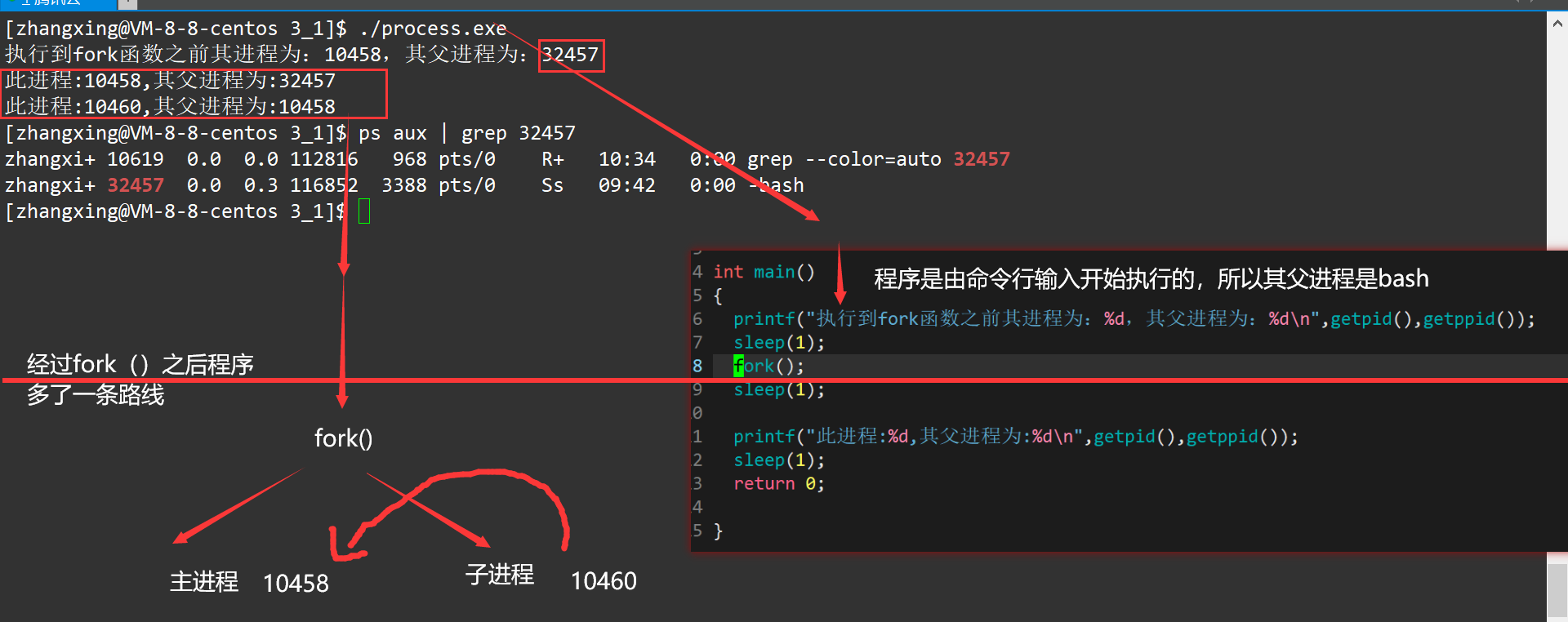Viewport: 1568px width, 622px height.
Task: Click highlighted line number 8 in the editor
Action: (x=697, y=366)
